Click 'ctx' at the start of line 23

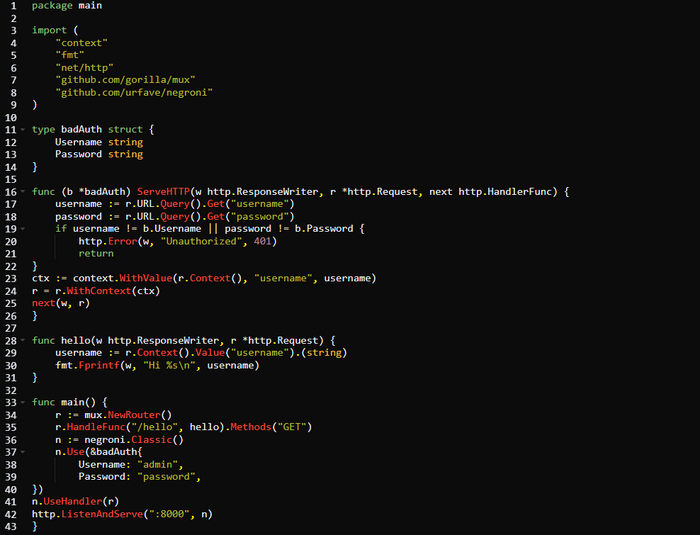pyautogui.click(x=41, y=279)
